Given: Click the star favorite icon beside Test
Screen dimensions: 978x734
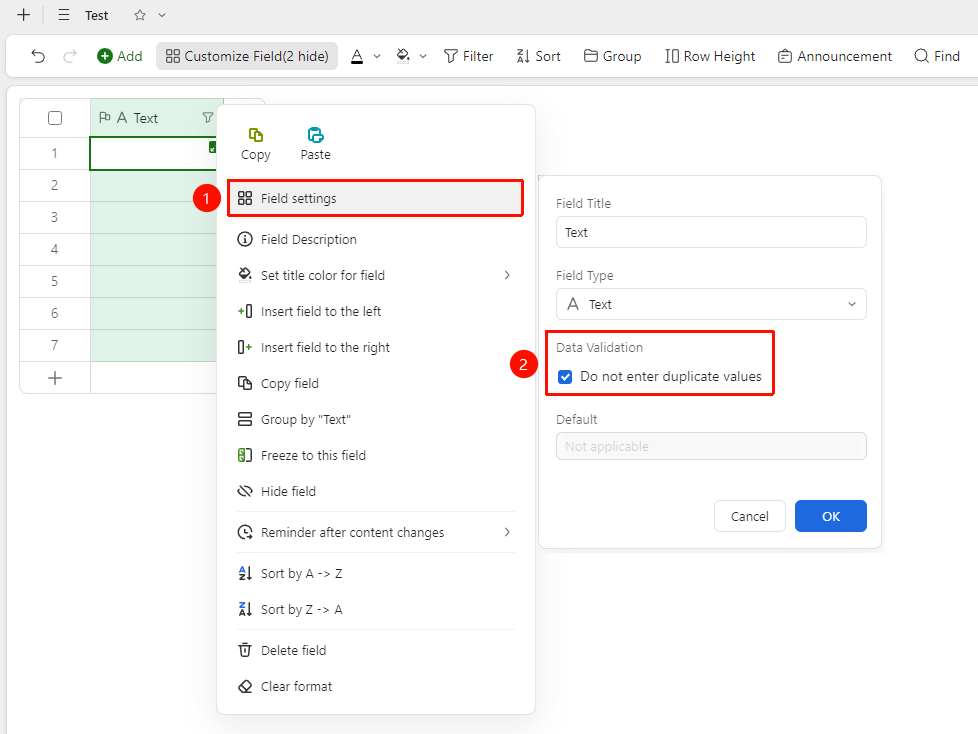Looking at the screenshot, I should point(140,15).
